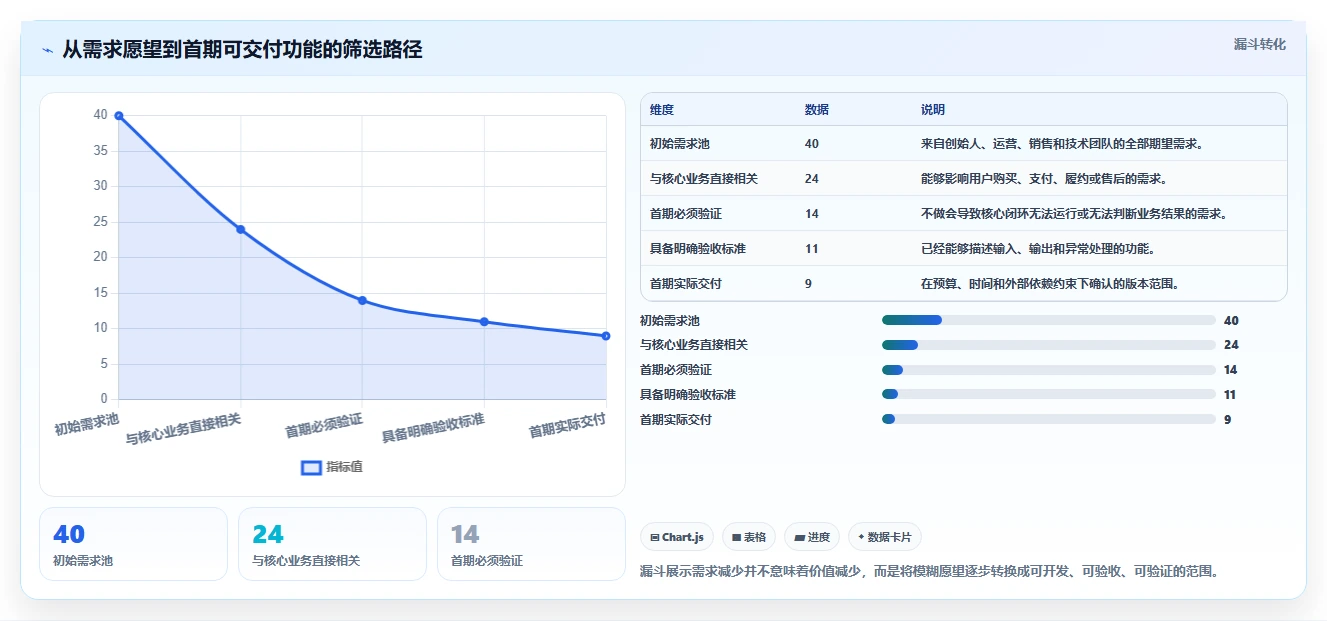Click the 说明 column header

(933, 110)
